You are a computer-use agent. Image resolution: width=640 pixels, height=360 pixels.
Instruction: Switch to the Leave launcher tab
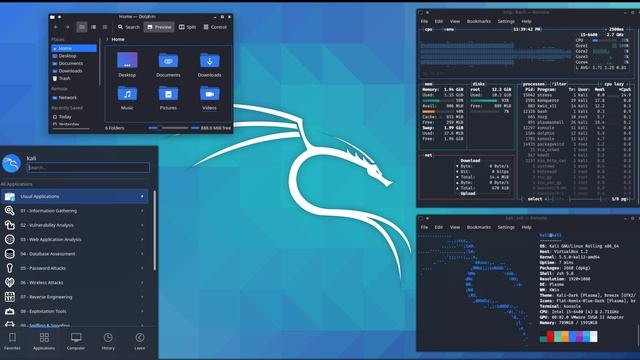tap(140, 341)
